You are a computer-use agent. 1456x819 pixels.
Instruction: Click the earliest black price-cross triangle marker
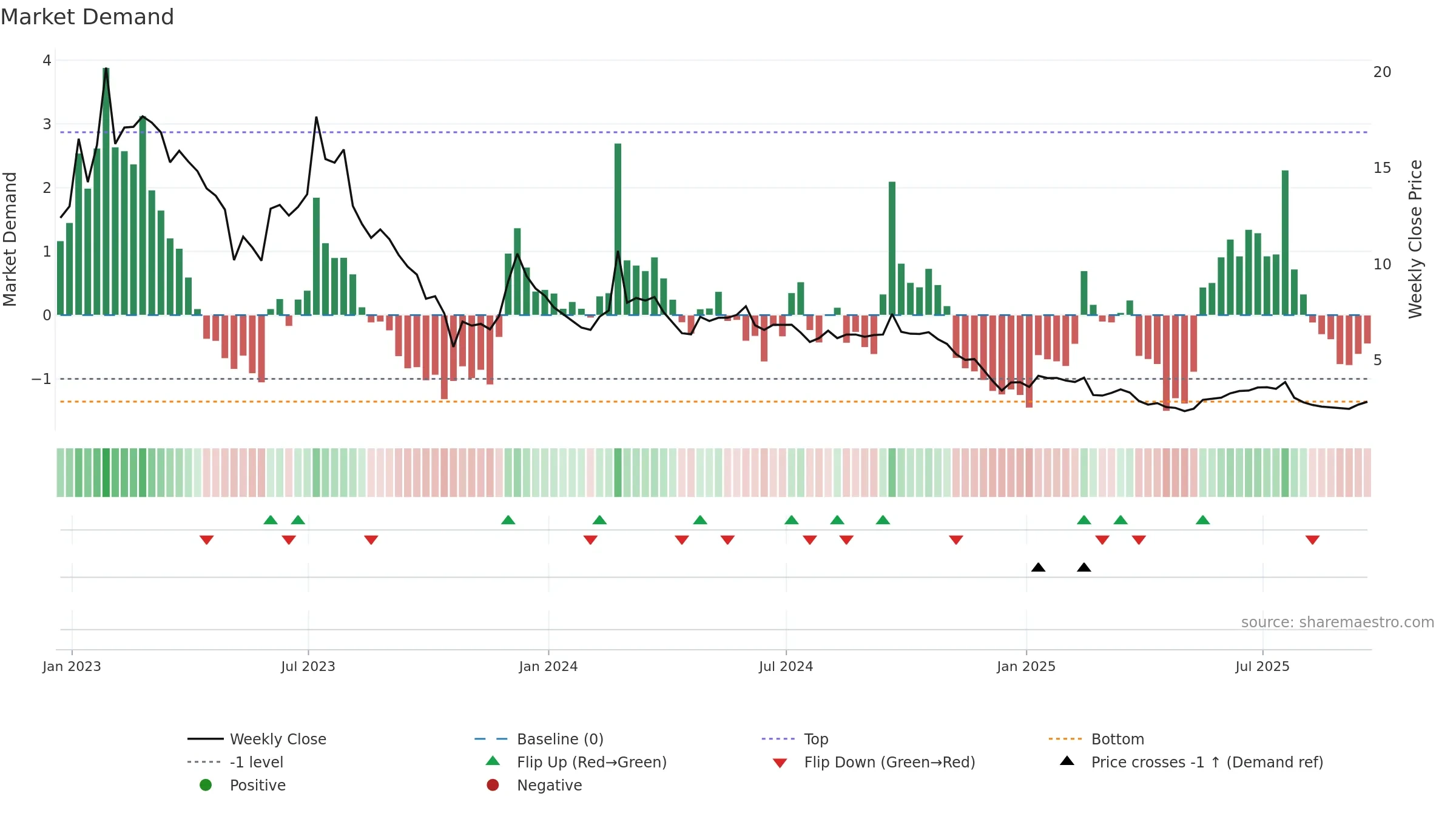pyautogui.click(x=1038, y=567)
